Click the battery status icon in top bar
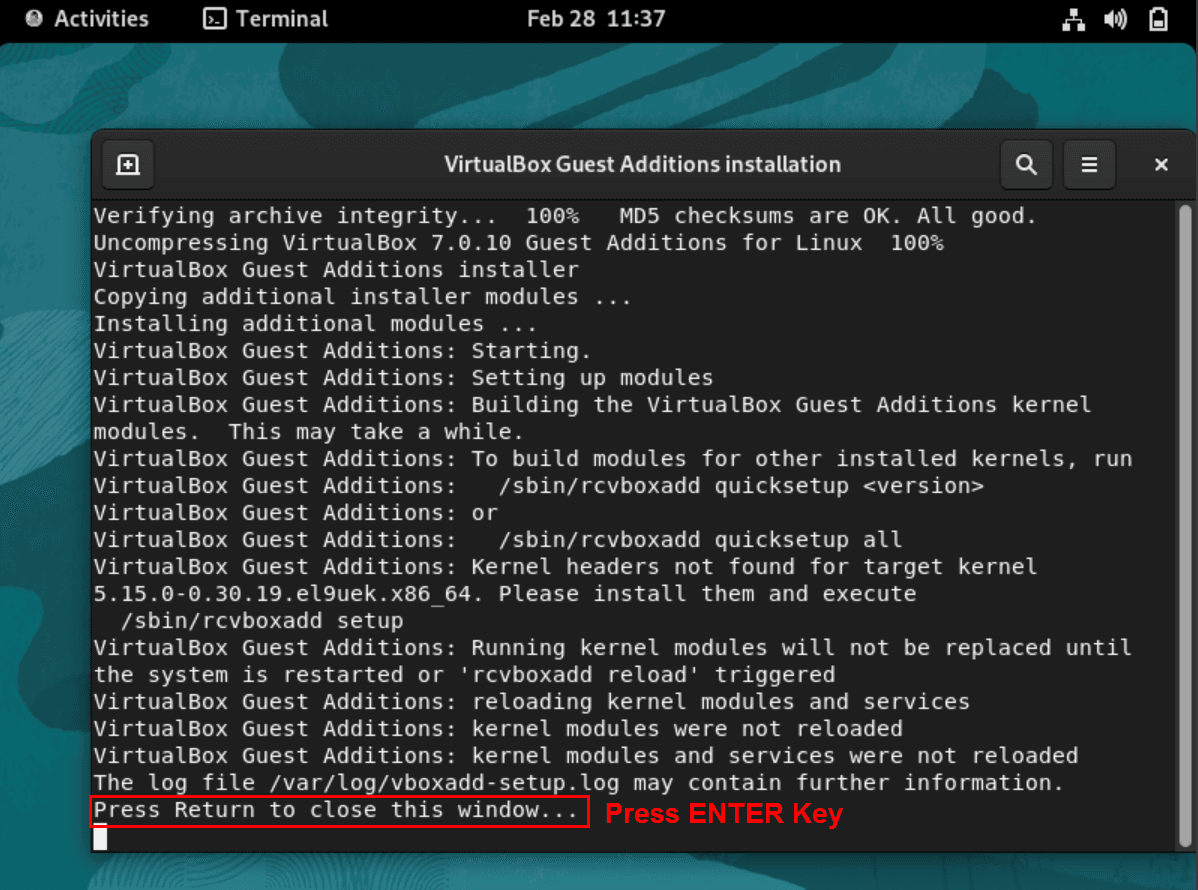Screen dimensions: 1198x890 coord(1157,18)
